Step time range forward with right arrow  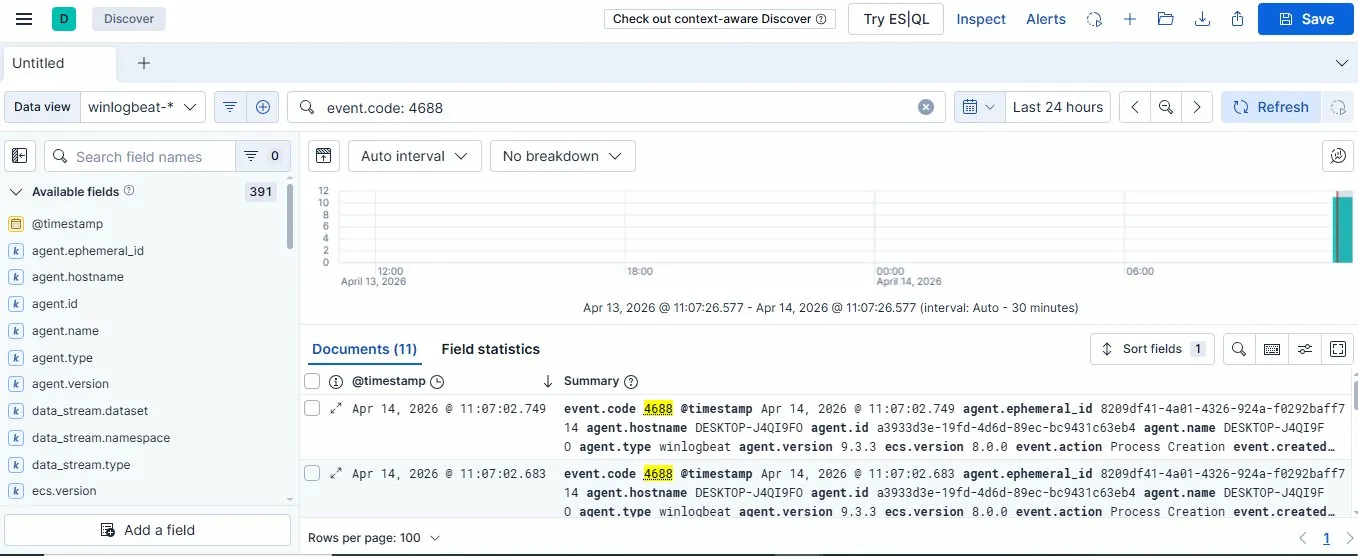click(1197, 107)
